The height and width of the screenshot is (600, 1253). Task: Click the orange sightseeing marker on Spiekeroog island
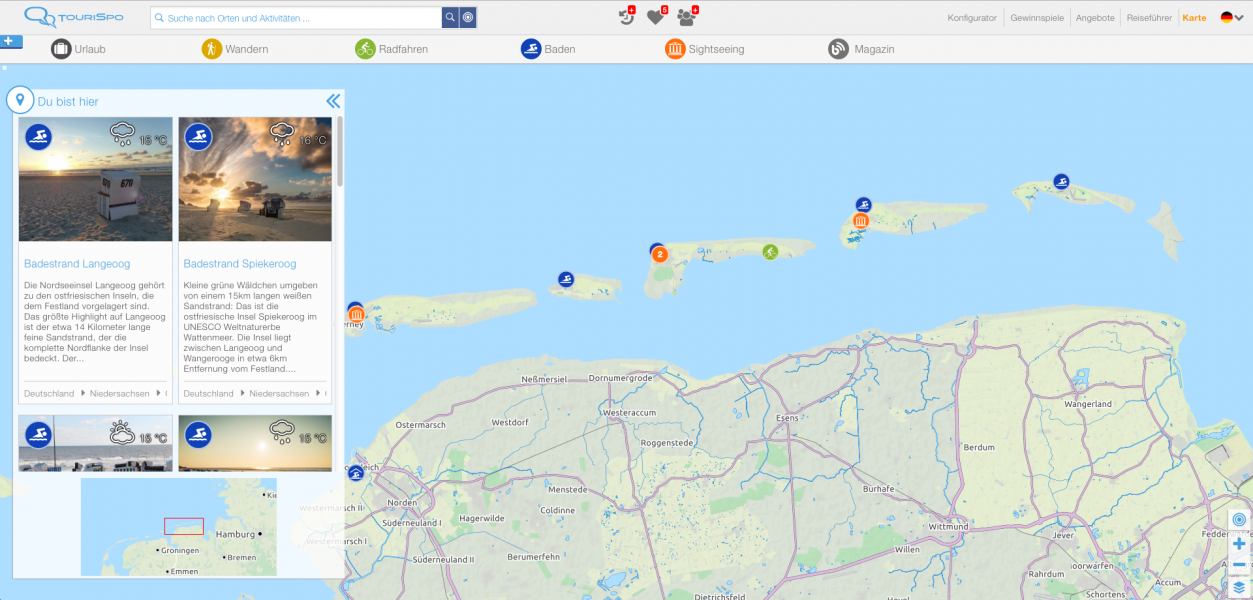coord(860,221)
